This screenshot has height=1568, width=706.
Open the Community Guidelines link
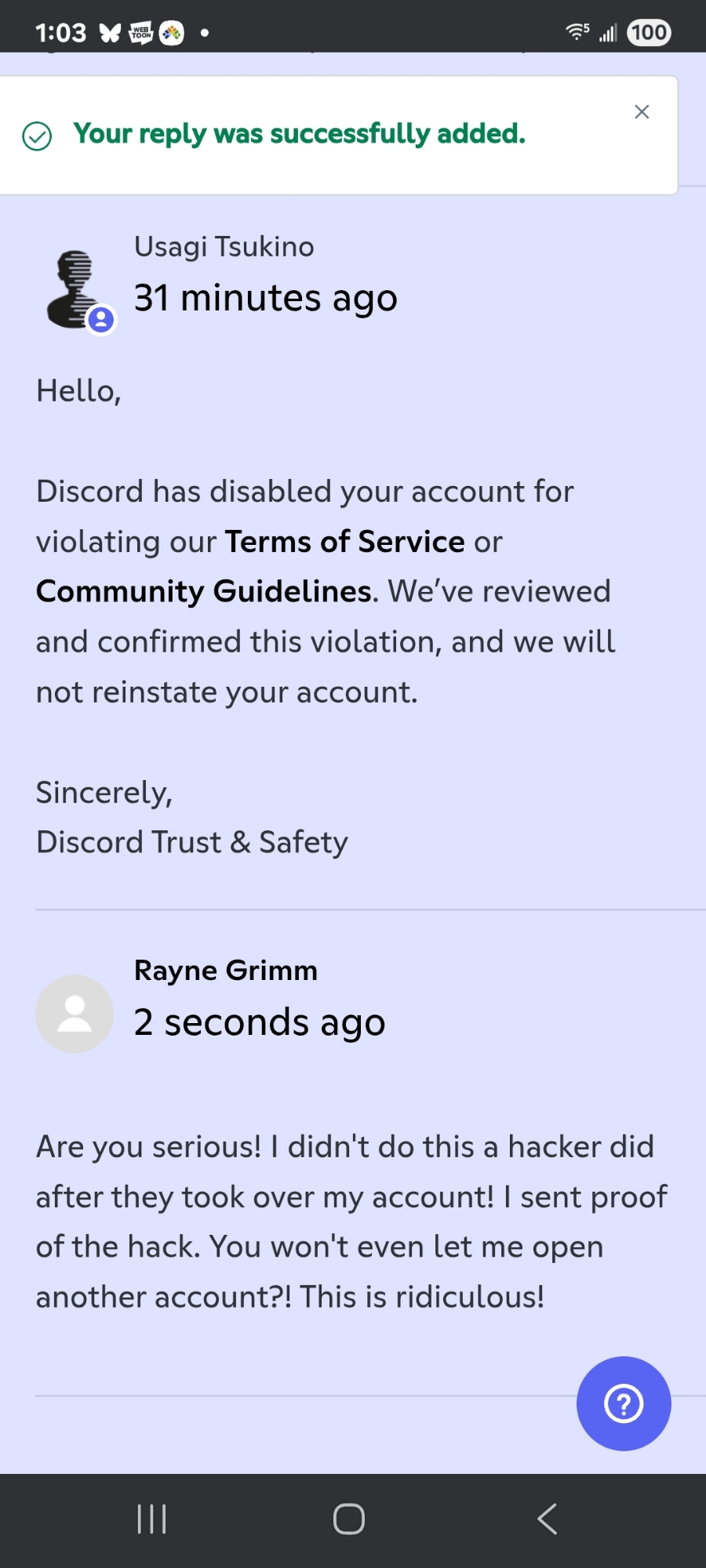(x=204, y=592)
